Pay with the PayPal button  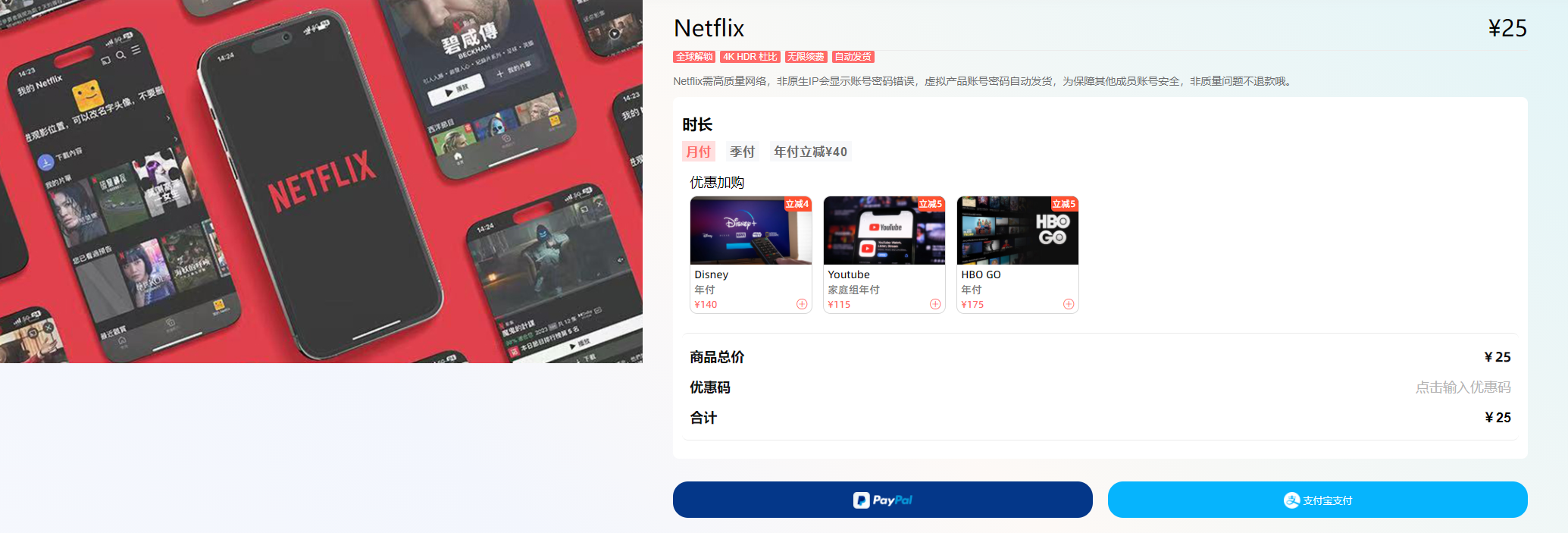point(883,500)
